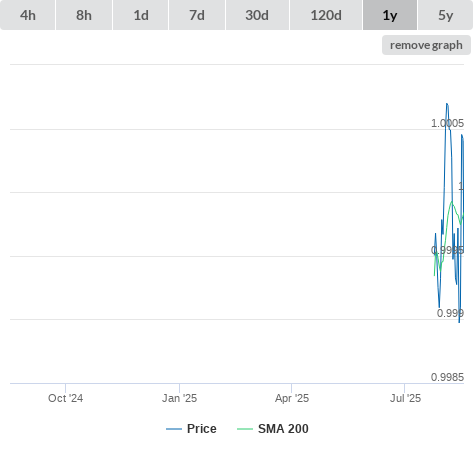
Task: Switch chart to 30d range
Action: (x=257, y=15)
